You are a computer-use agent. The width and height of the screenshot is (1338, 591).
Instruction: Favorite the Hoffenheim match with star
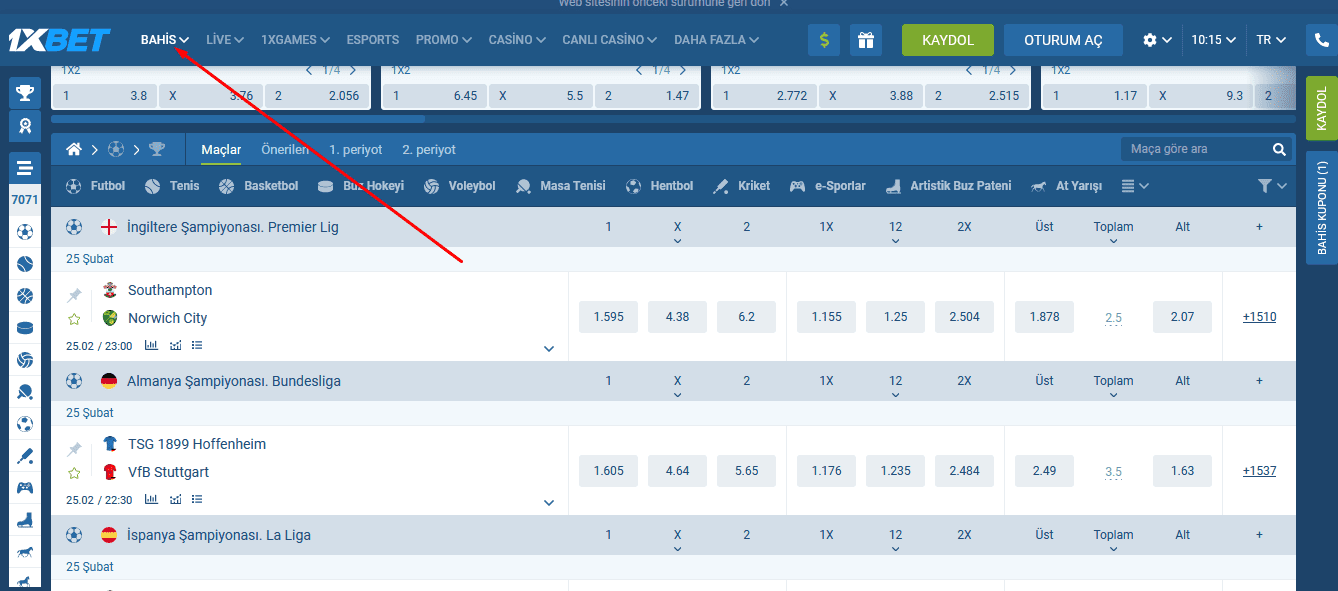tap(74, 473)
